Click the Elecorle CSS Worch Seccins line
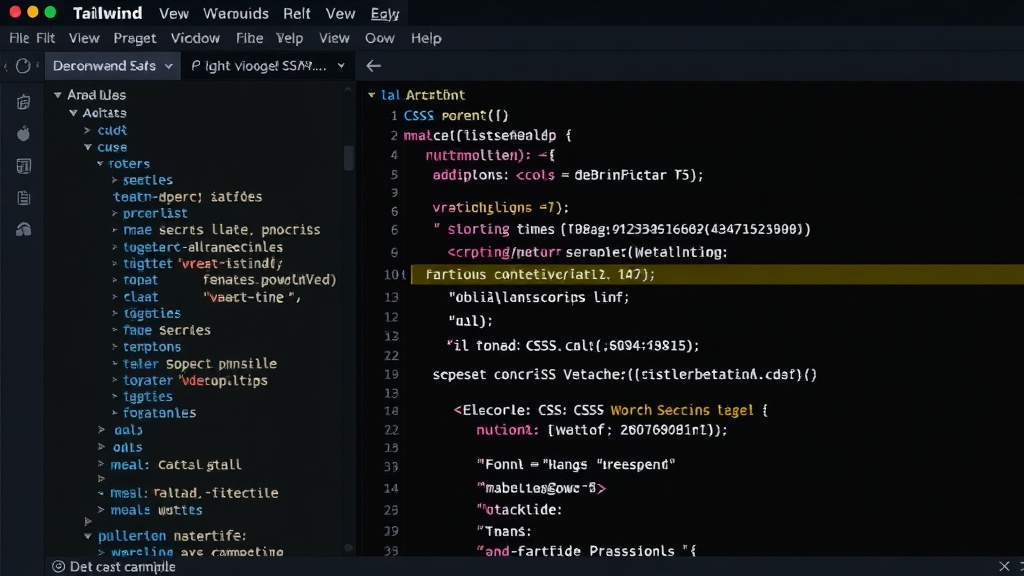 (x=611, y=410)
